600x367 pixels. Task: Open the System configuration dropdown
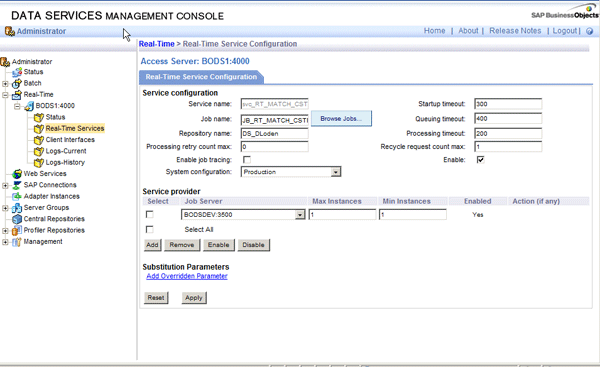[x=336, y=172]
